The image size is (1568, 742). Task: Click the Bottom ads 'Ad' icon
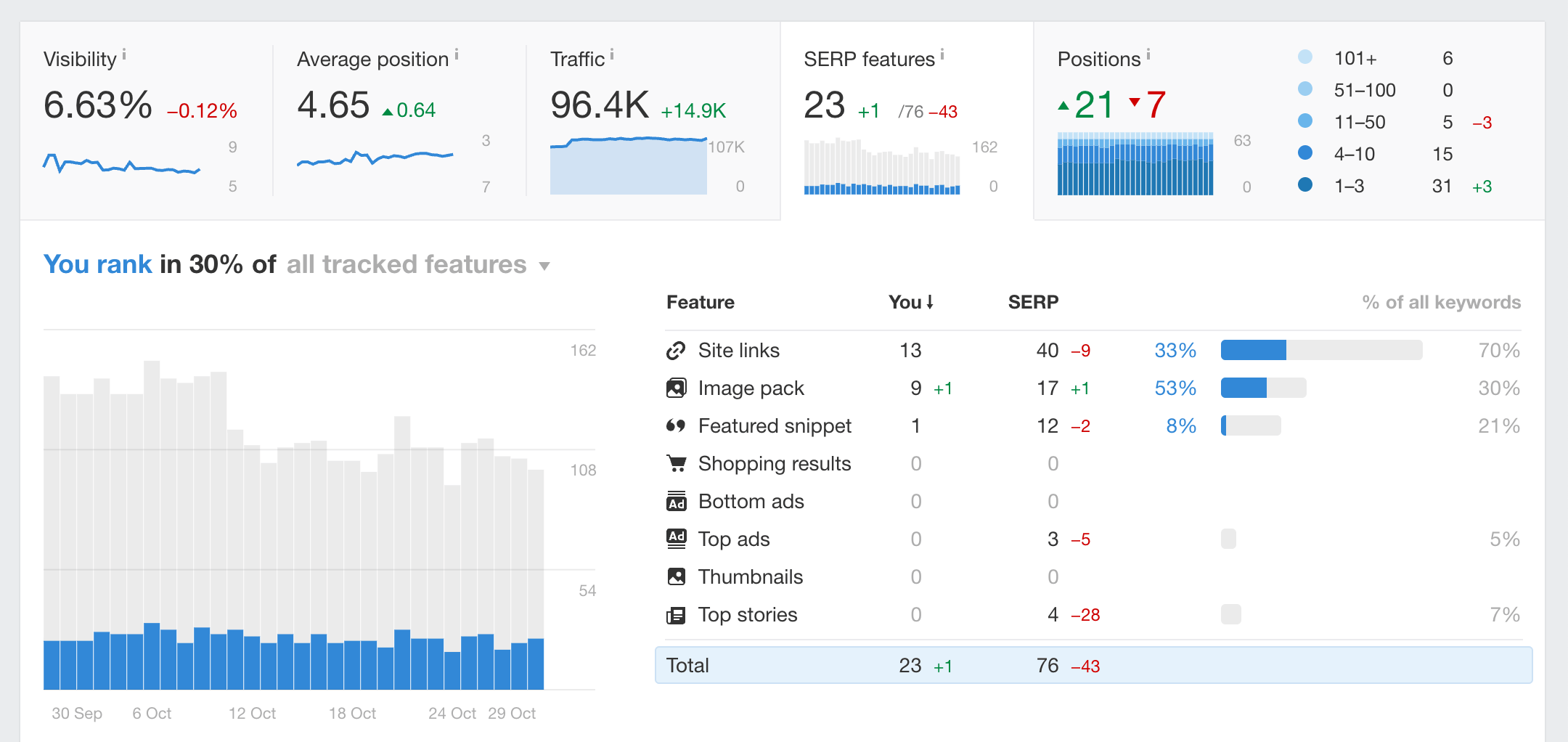coord(677,501)
